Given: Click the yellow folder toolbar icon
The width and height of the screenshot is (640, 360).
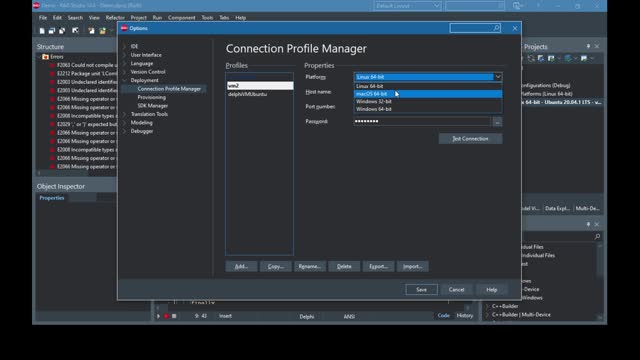Looking at the screenshot, I should pyautogui.click(x=102, y=31).
